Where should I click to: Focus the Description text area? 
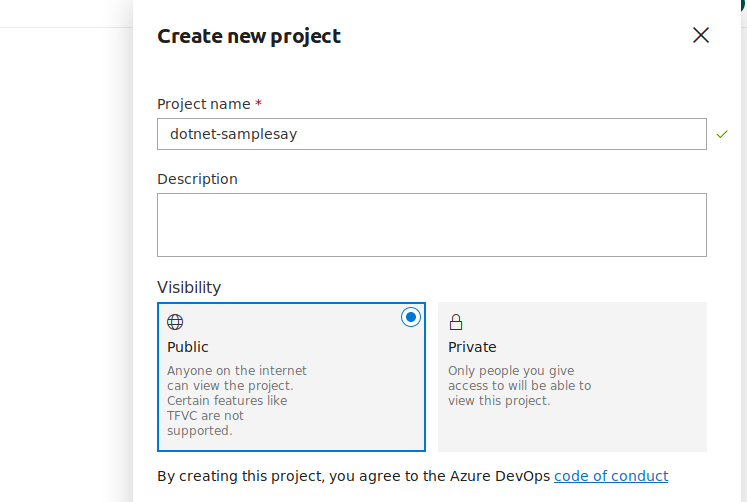[431, 225]
